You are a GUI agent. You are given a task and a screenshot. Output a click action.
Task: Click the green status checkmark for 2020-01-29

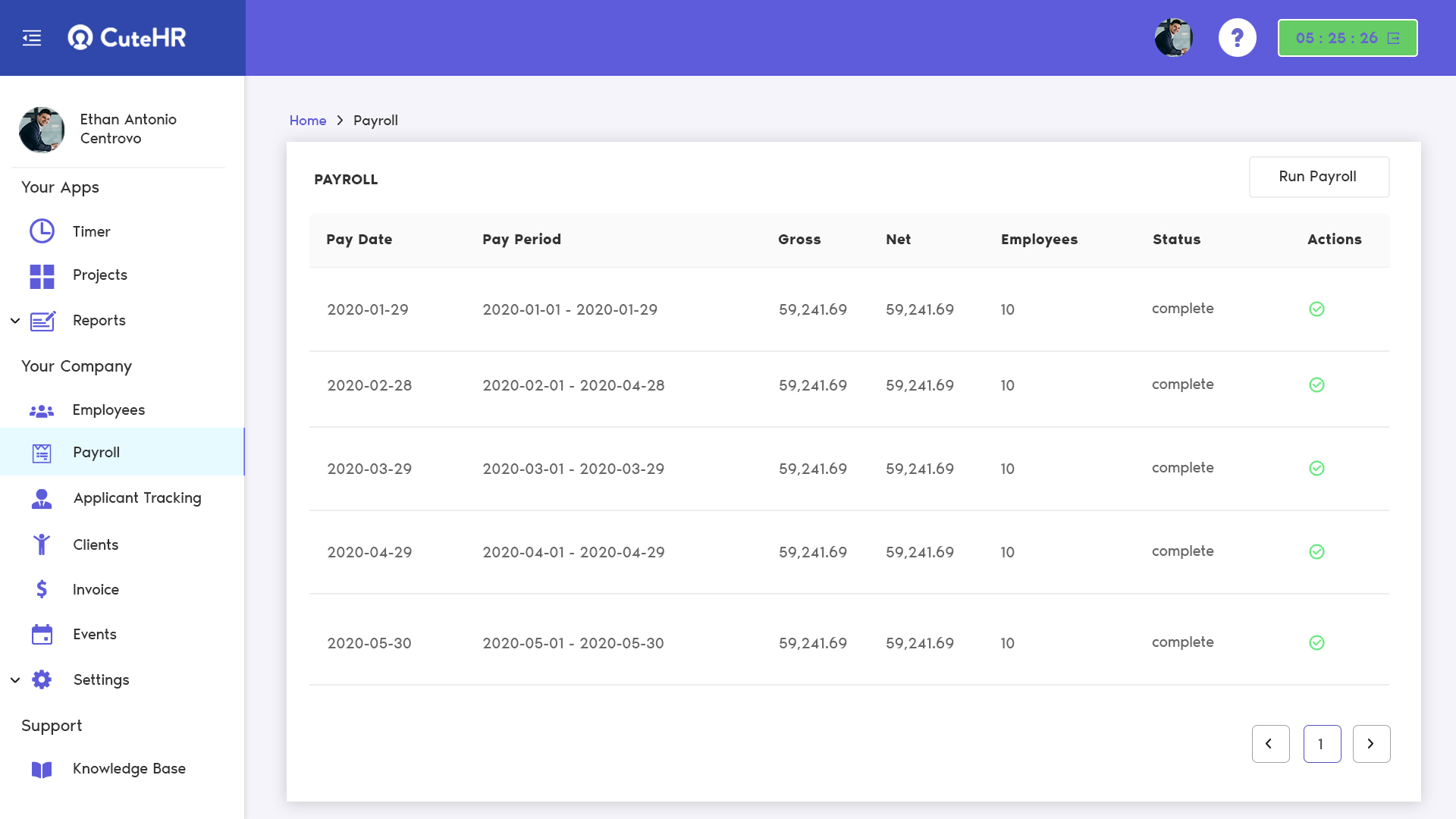(1317, 309)
